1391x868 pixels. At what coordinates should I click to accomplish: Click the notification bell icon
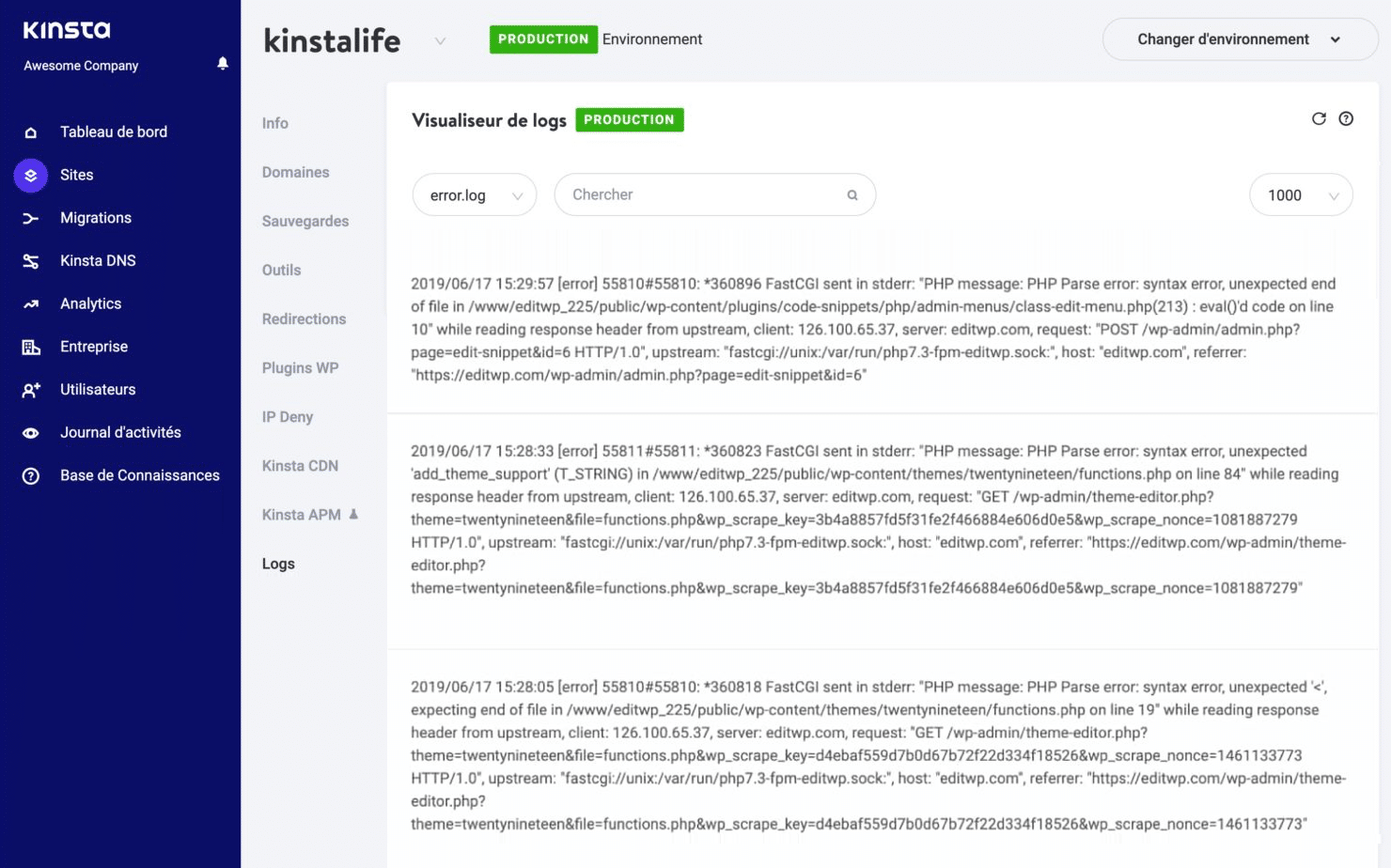[223, 64]
